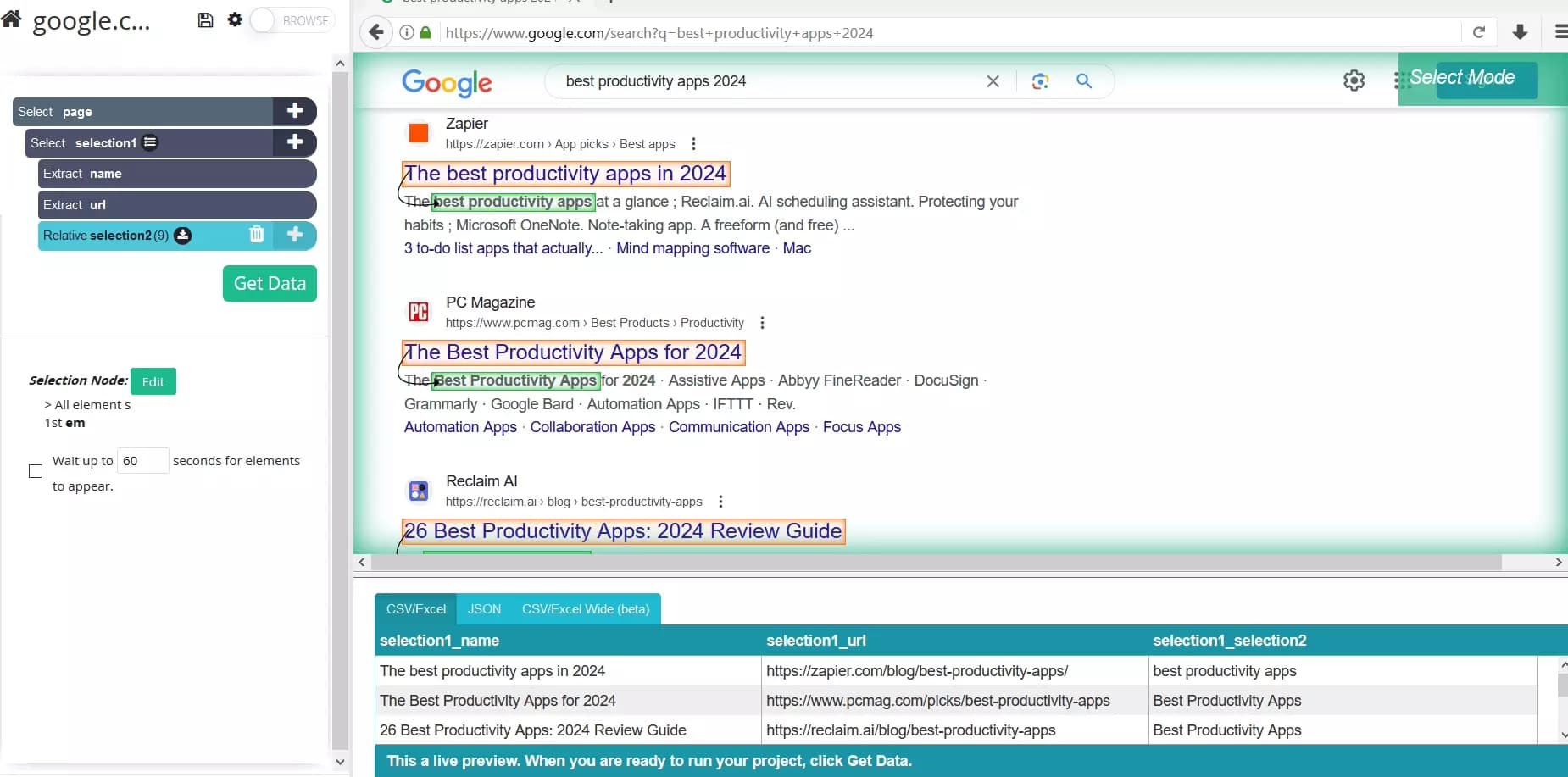The image size is (1568, 777).
Task: Click the search magnifier in Google's search bar
Action: click(1085, 81)
